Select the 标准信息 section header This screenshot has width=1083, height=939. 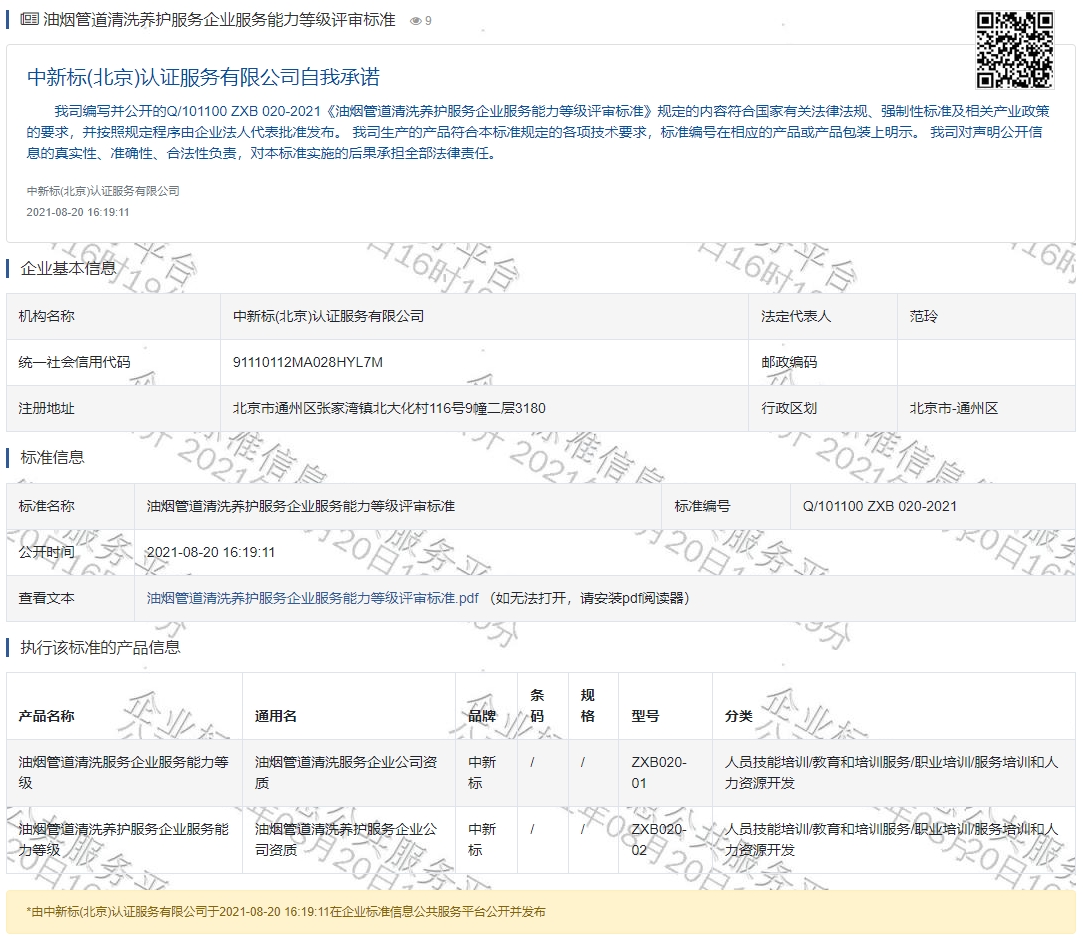[52, 457]
